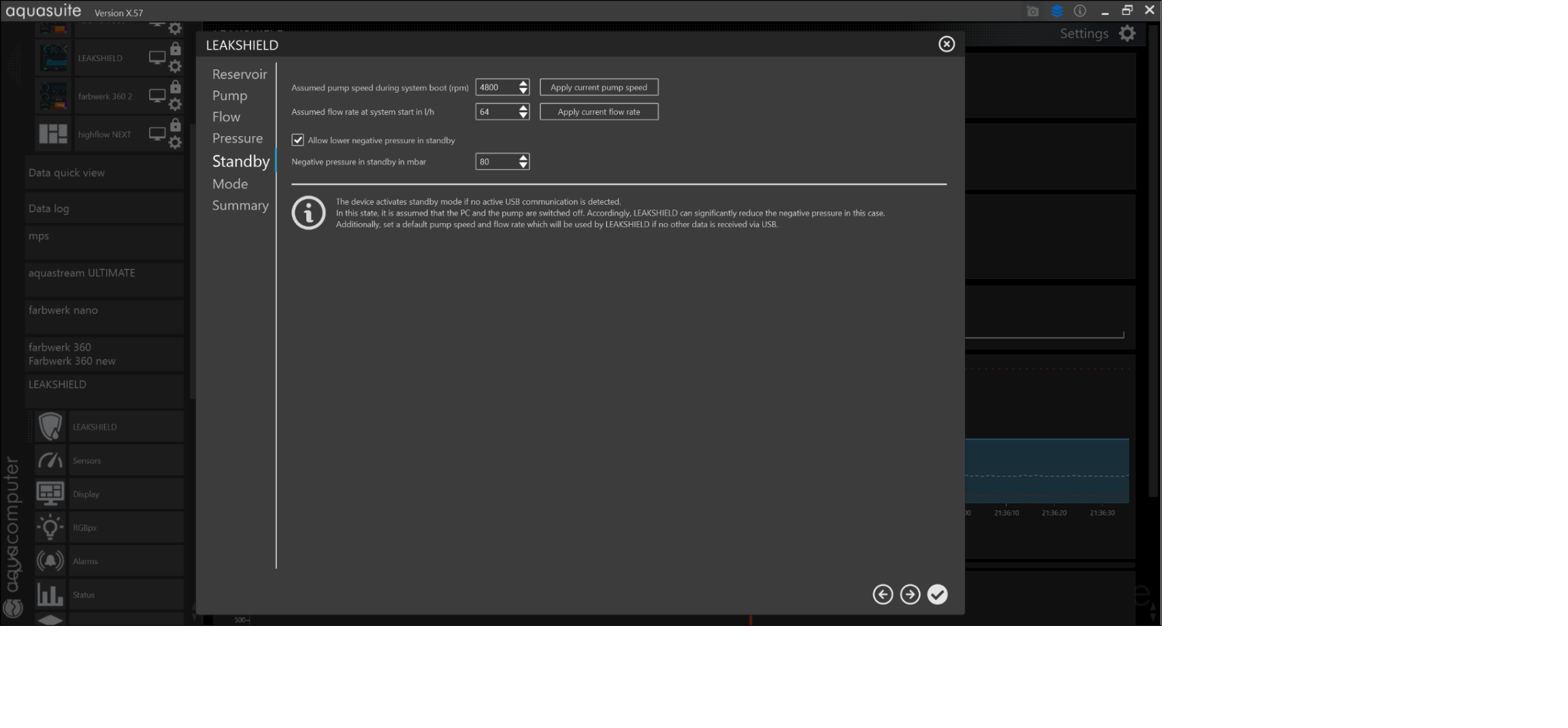Viewport: 1568px width, 728px height.
Task: Click the LEAKSHIELD overview page lock icon
Action: click(x=176, y=49)
